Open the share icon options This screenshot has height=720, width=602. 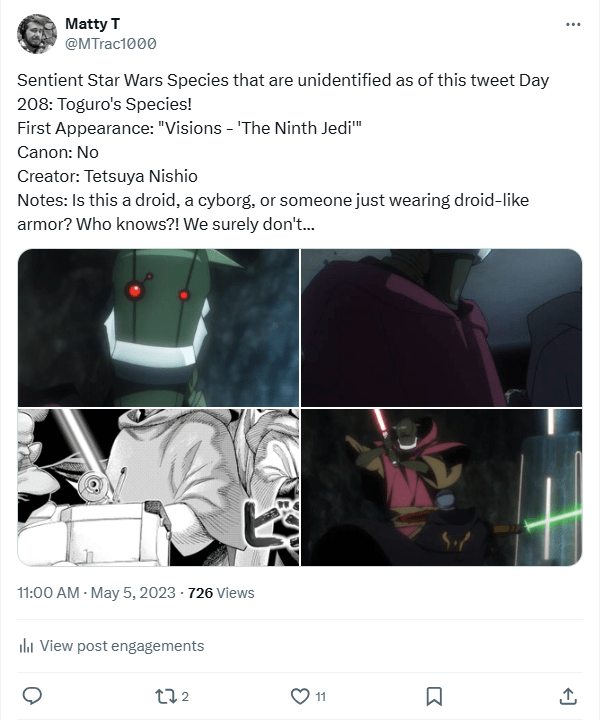[567, 695]
